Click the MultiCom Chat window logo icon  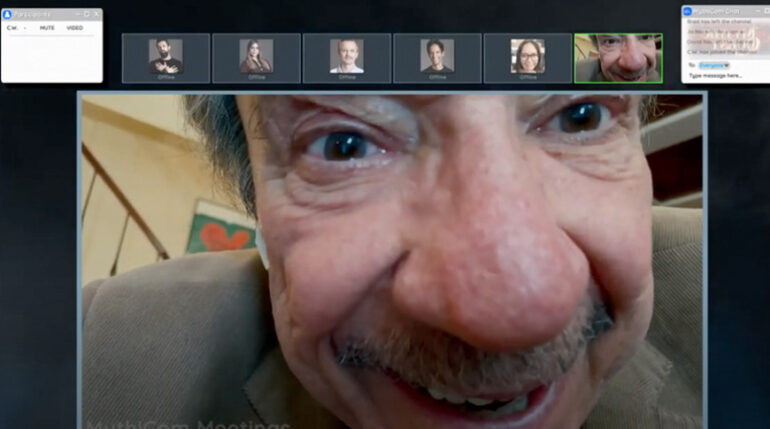(x=688, y=11)
